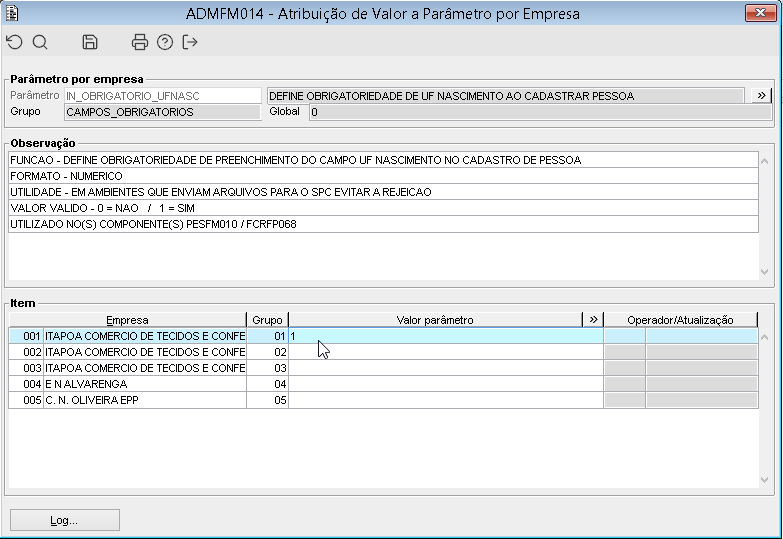Click Grupo cell 04
Viewport: 783px width, 539px height.
point(268,384)
